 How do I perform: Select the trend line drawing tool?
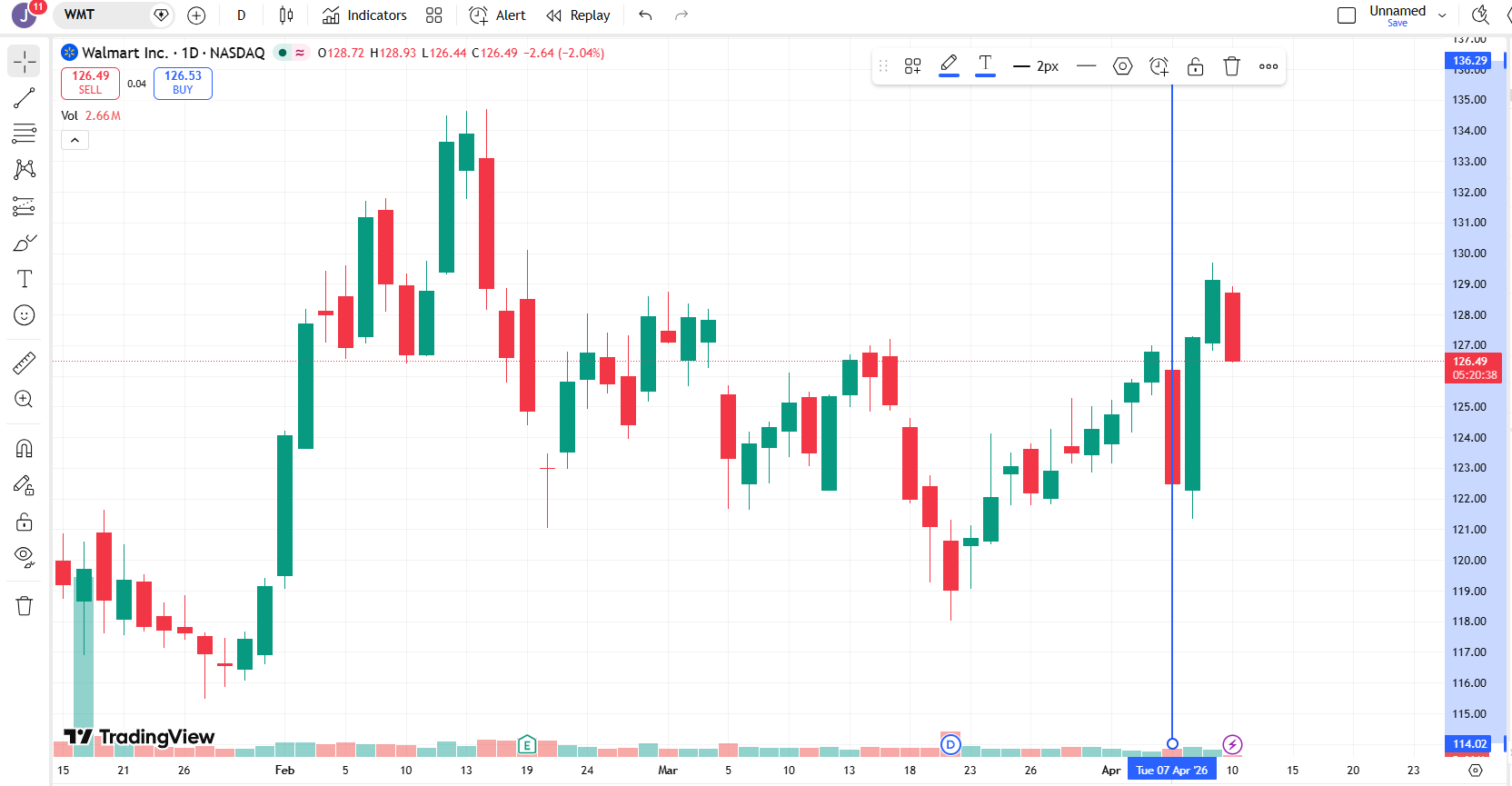25,98
